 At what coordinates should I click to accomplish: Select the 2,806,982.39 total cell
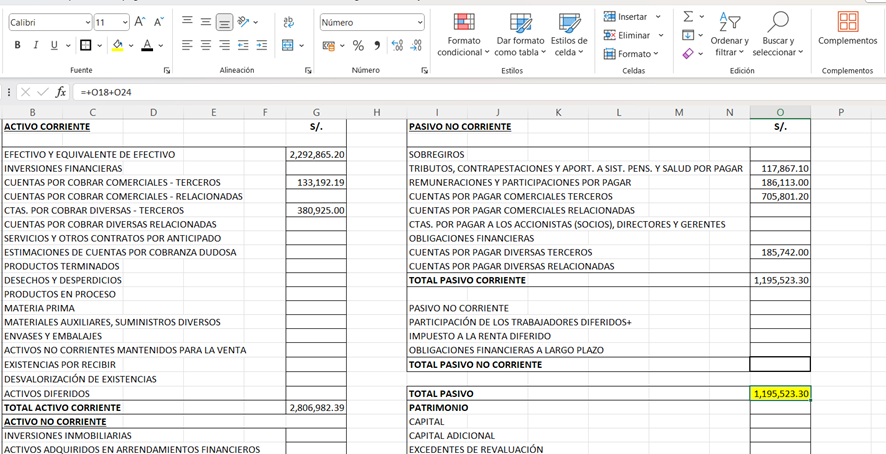316,408
